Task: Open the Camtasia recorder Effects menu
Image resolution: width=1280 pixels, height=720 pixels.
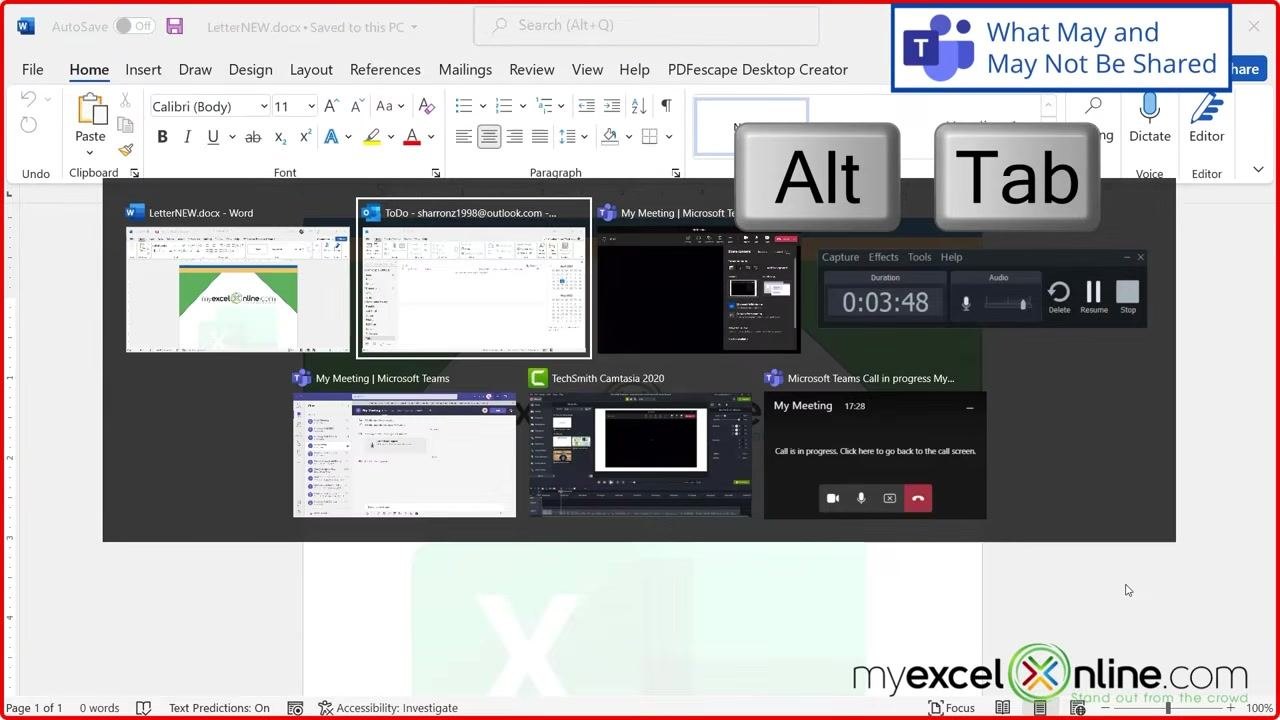Action: coord(883,257)
